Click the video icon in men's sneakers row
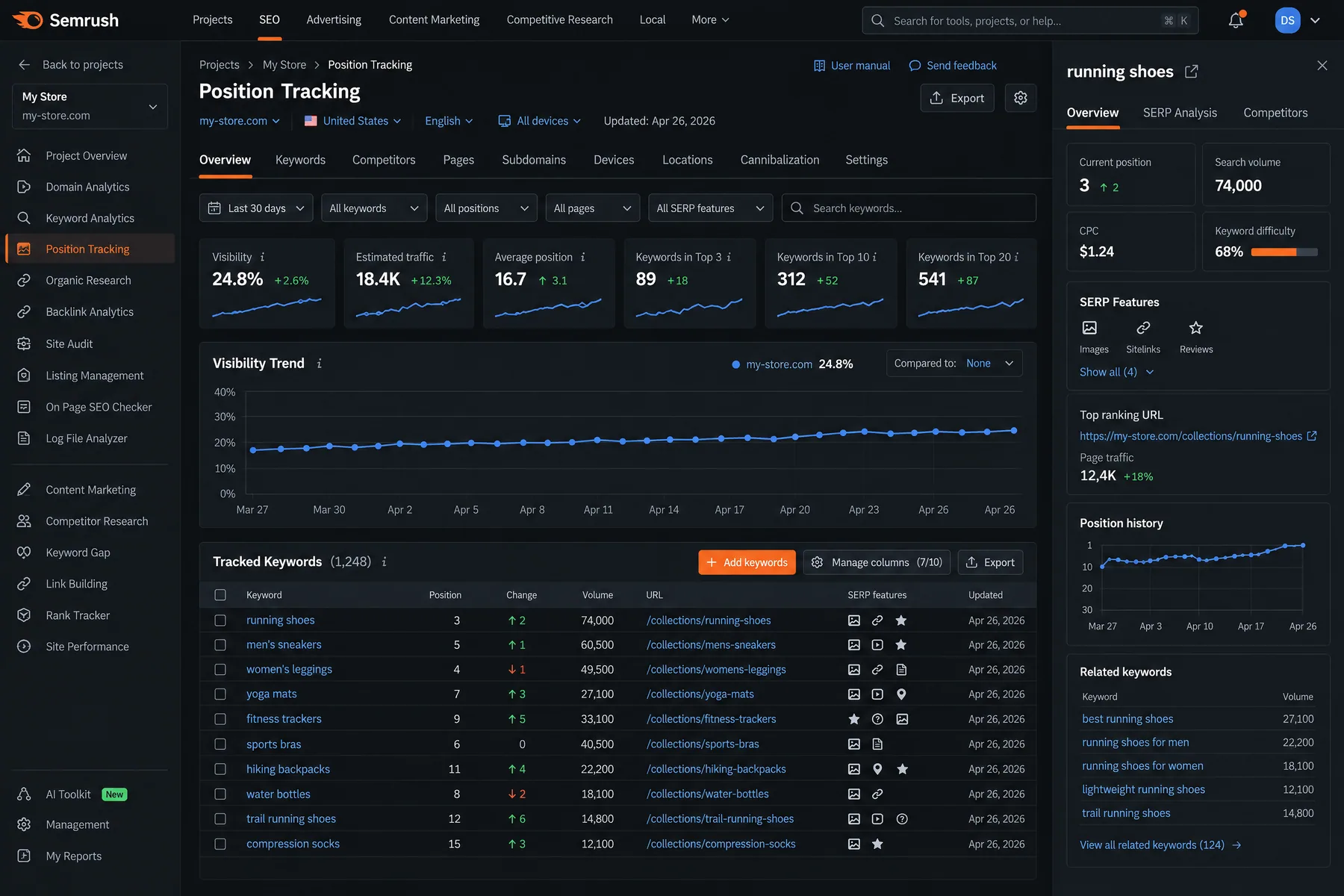 [x=877, y=645]
